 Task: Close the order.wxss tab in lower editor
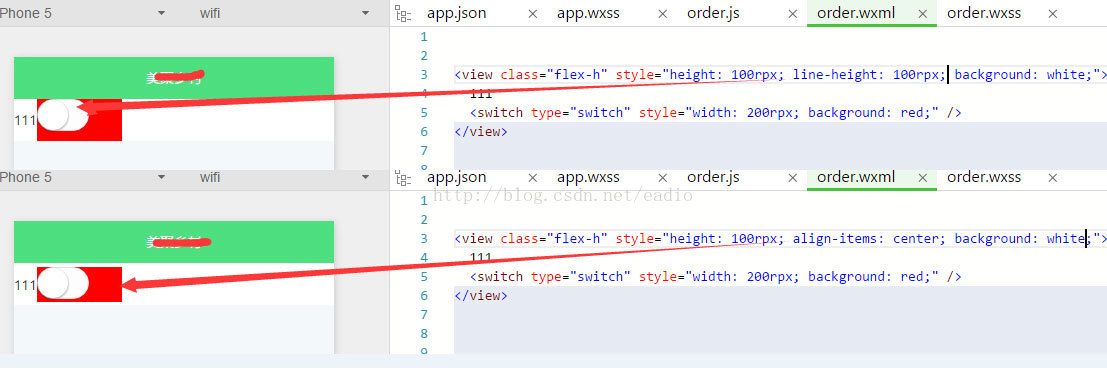tap(1053, 177)
